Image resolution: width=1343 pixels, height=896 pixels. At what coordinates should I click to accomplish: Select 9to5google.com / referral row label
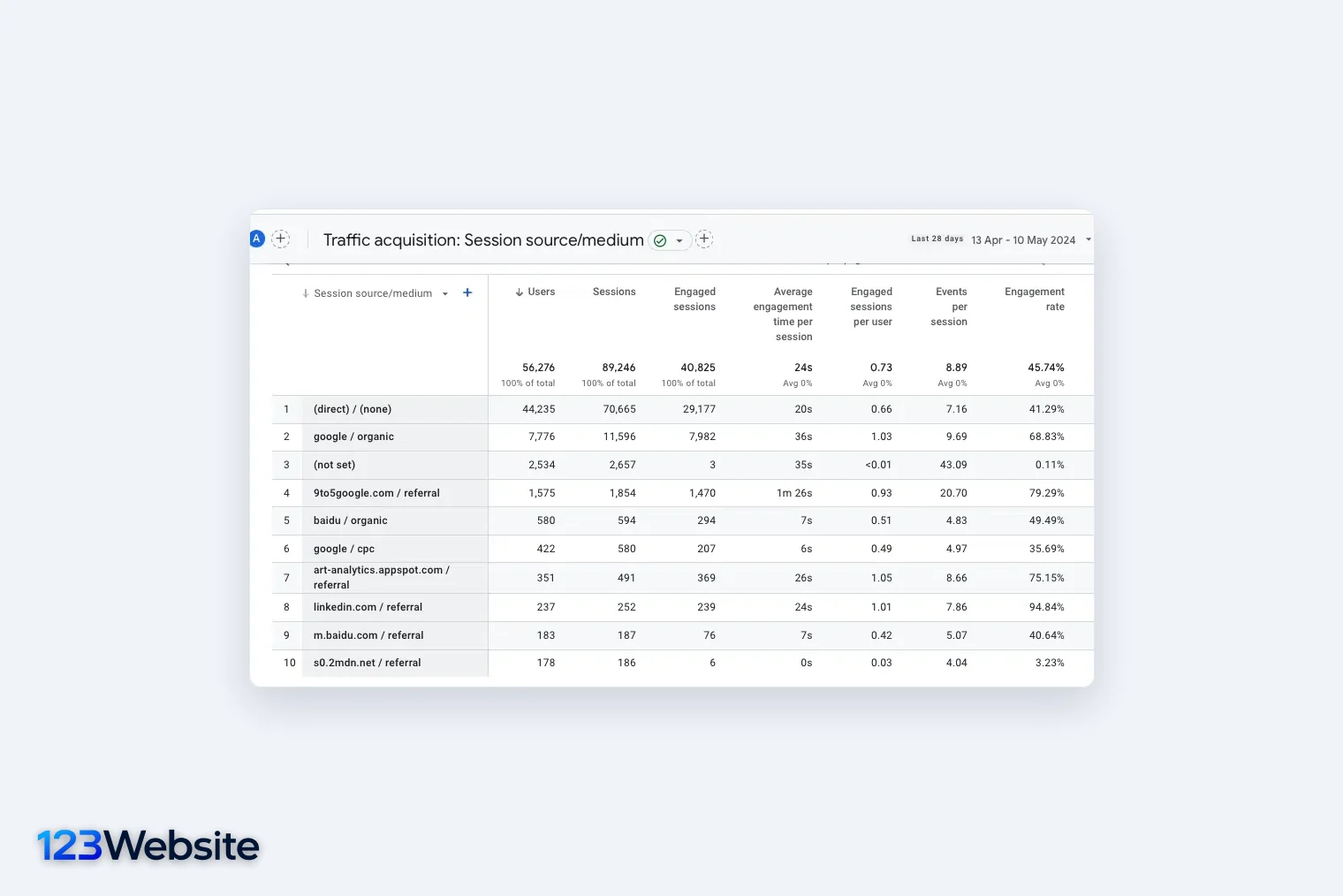point(376,493)
